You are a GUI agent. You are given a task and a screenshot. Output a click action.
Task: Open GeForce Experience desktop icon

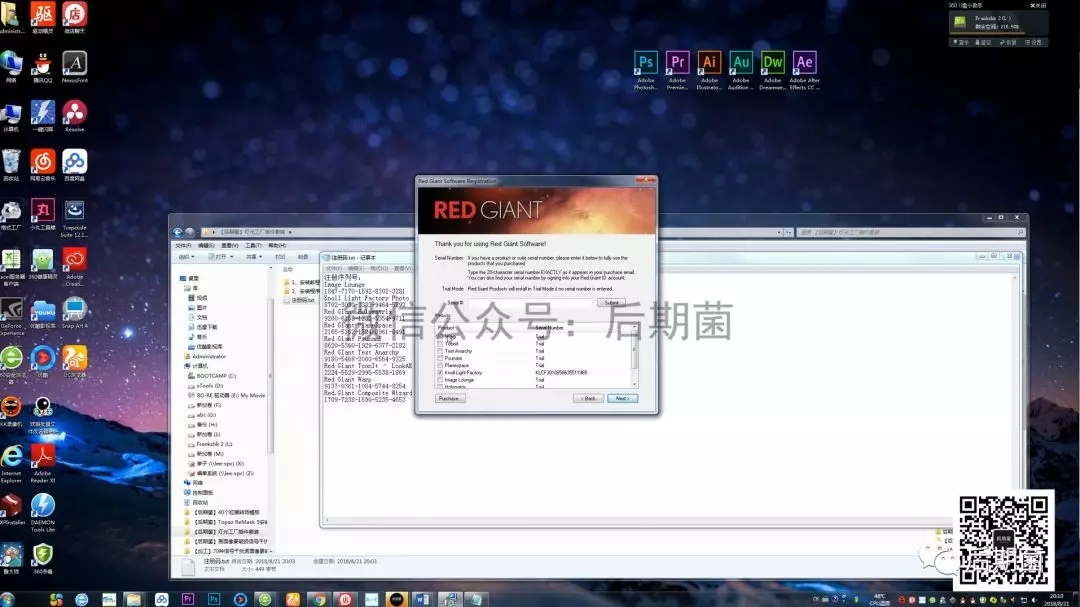point(12,316)
